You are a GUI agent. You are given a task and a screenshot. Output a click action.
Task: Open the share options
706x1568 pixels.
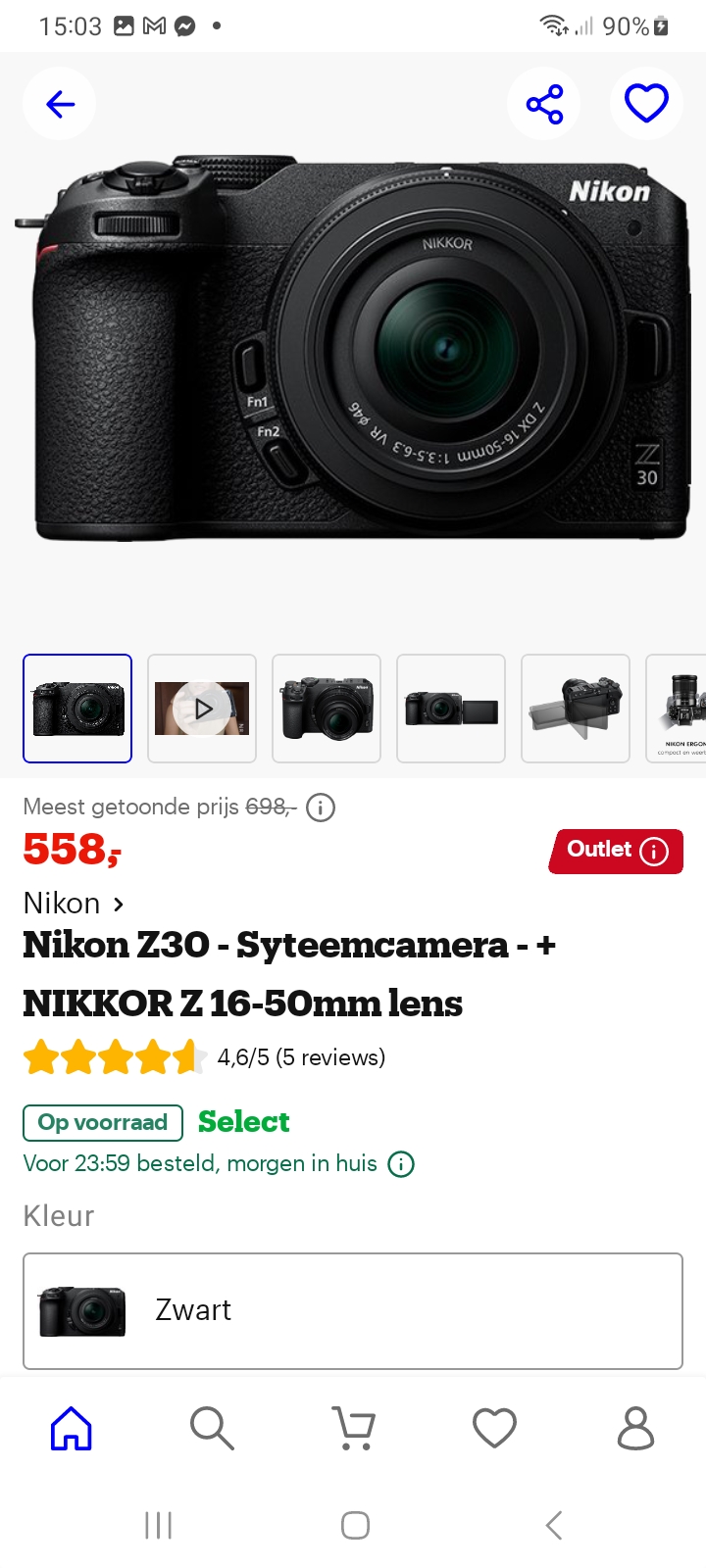tap(543, 103)
